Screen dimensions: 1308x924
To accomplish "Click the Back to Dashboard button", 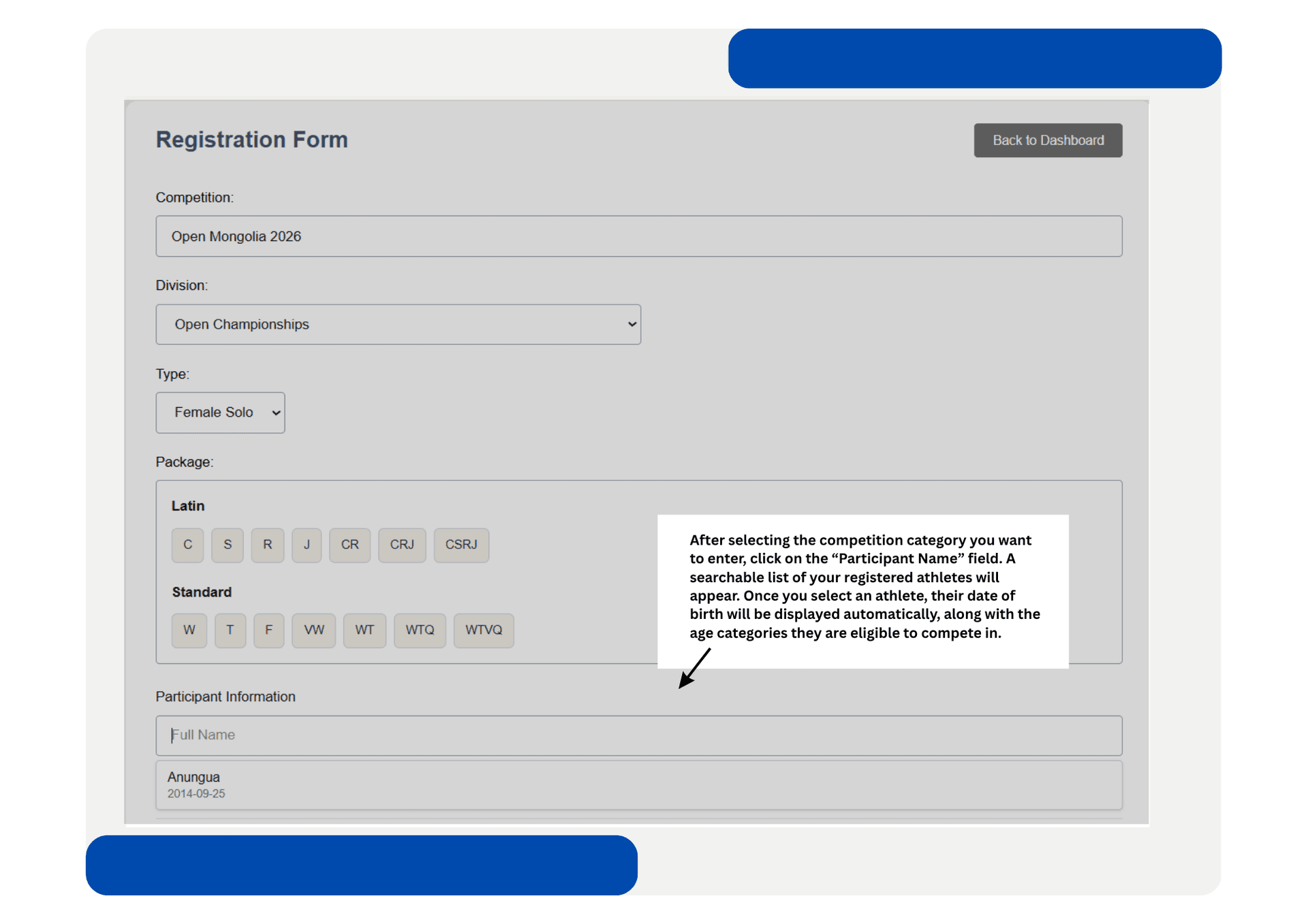I will click(1047, 140).
